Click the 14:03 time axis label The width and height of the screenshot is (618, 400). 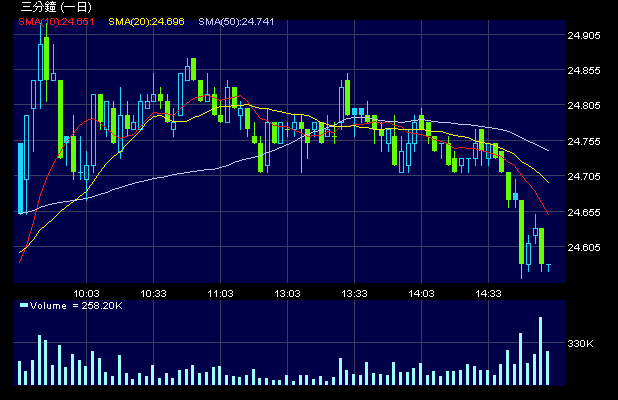[x=421, y=294]
